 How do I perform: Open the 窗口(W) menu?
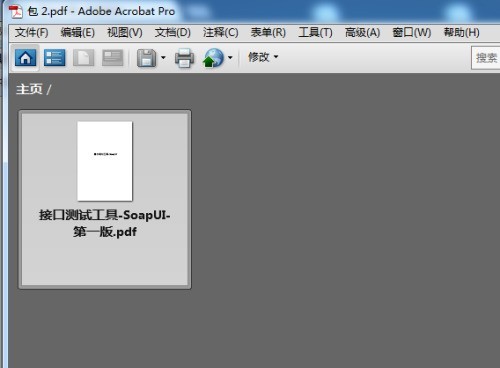click(412, 33)
